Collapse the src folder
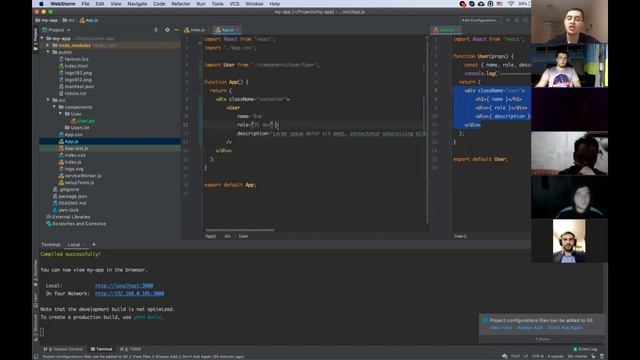Screen dimensions: 640x360 [48, 100]
